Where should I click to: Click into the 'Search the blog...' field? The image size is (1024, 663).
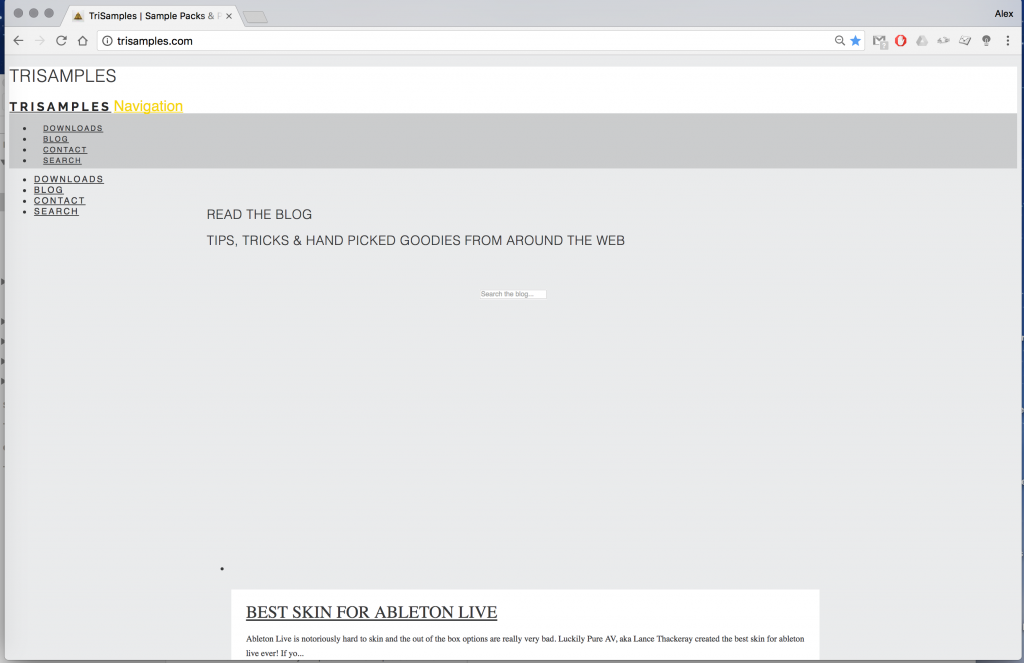(x=513, y=294)
